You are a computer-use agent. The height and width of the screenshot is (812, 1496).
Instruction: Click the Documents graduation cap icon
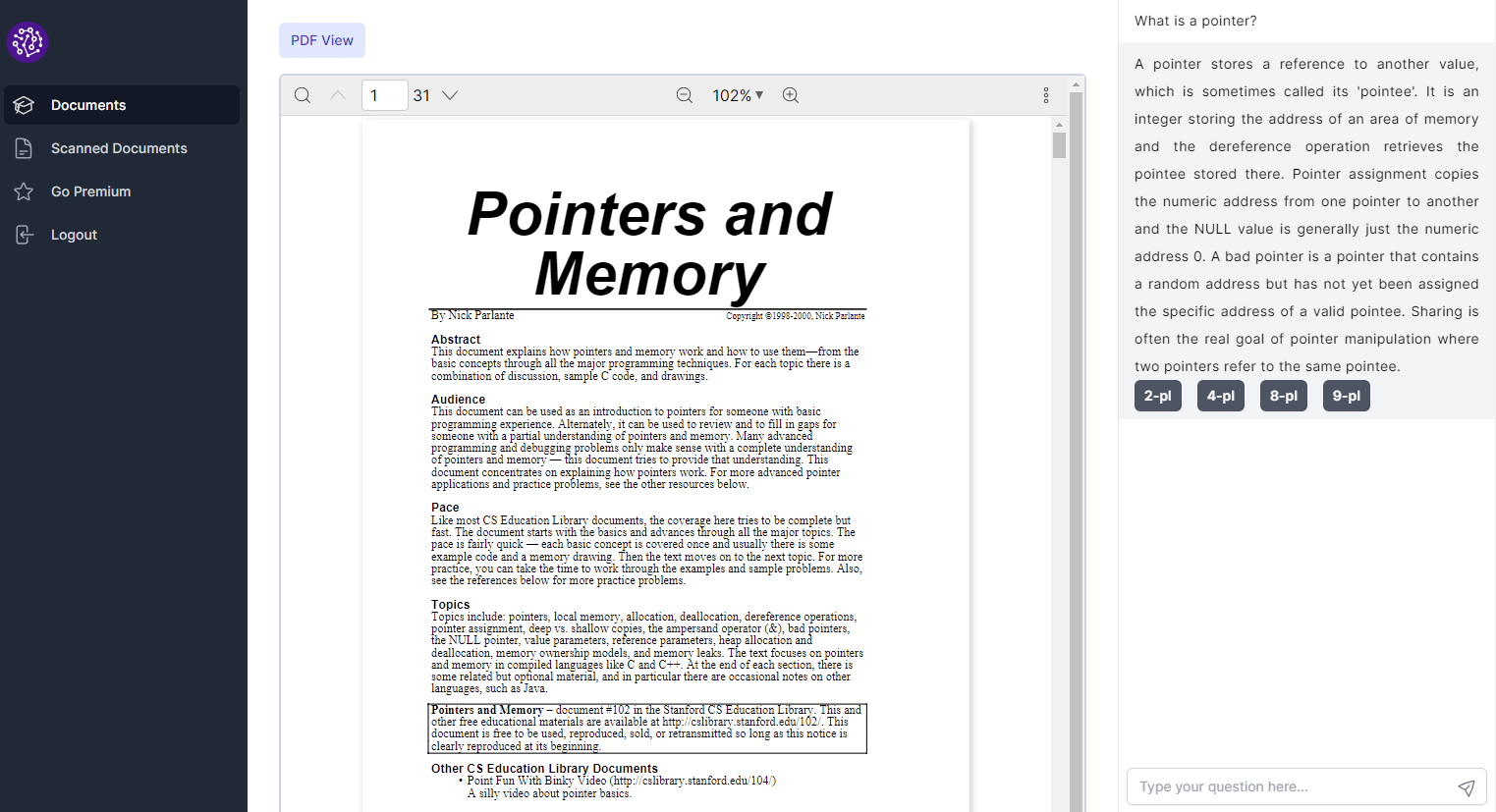[25, 105]
